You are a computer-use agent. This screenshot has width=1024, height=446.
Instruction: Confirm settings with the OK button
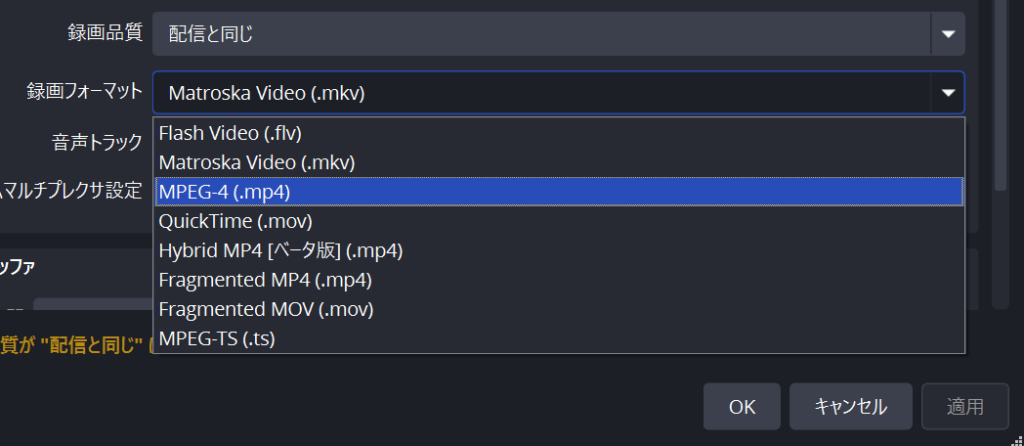tap(741, 407)
